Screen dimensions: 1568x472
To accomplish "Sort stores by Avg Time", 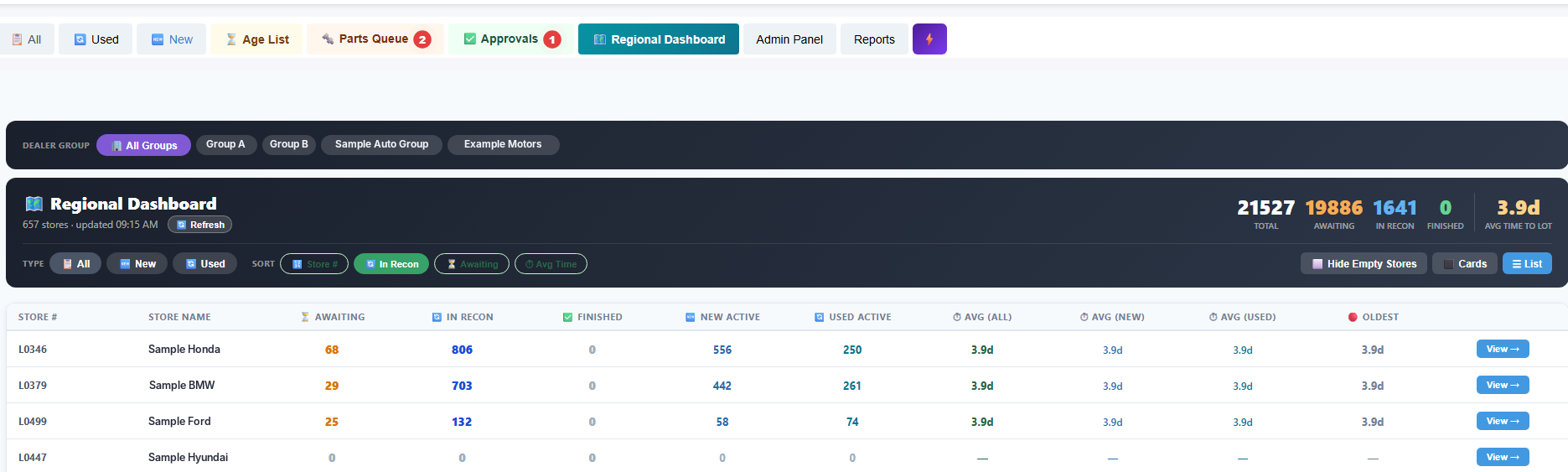I will coord(551,264).
